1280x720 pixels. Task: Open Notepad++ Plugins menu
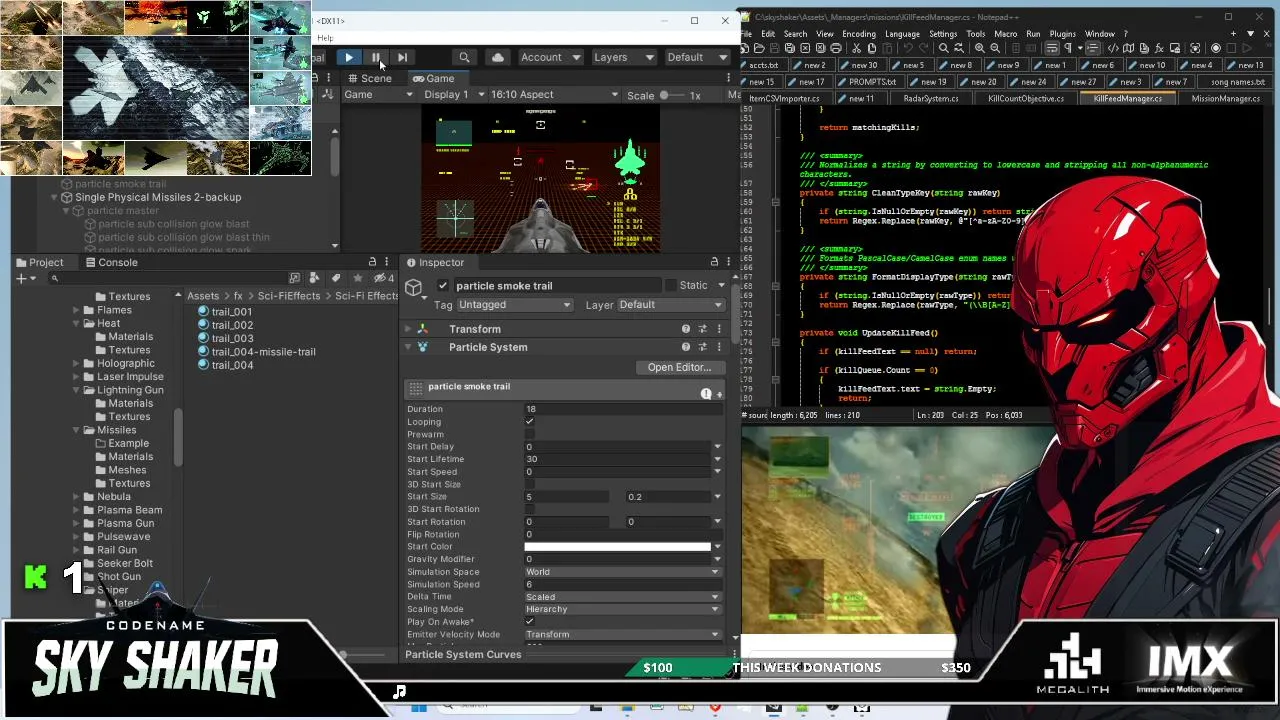pos(1062,34)
